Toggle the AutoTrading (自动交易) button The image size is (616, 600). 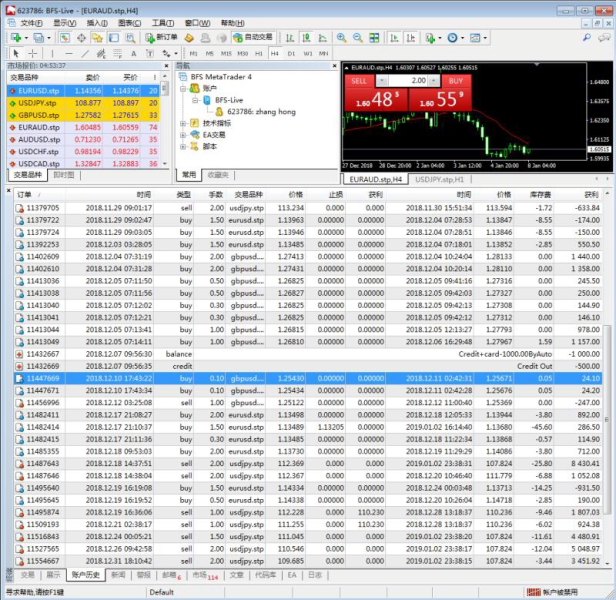point(254,37)
